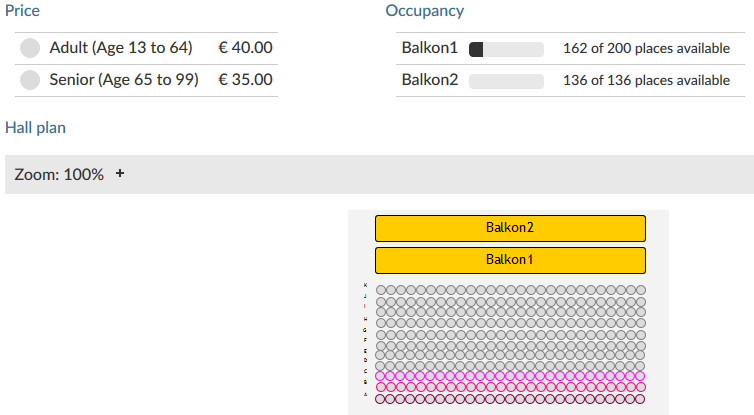This screenshot has width=754, height=415.
Task: Click the Balkon1 occupancy row label
Action: click(x=429, y=48)
